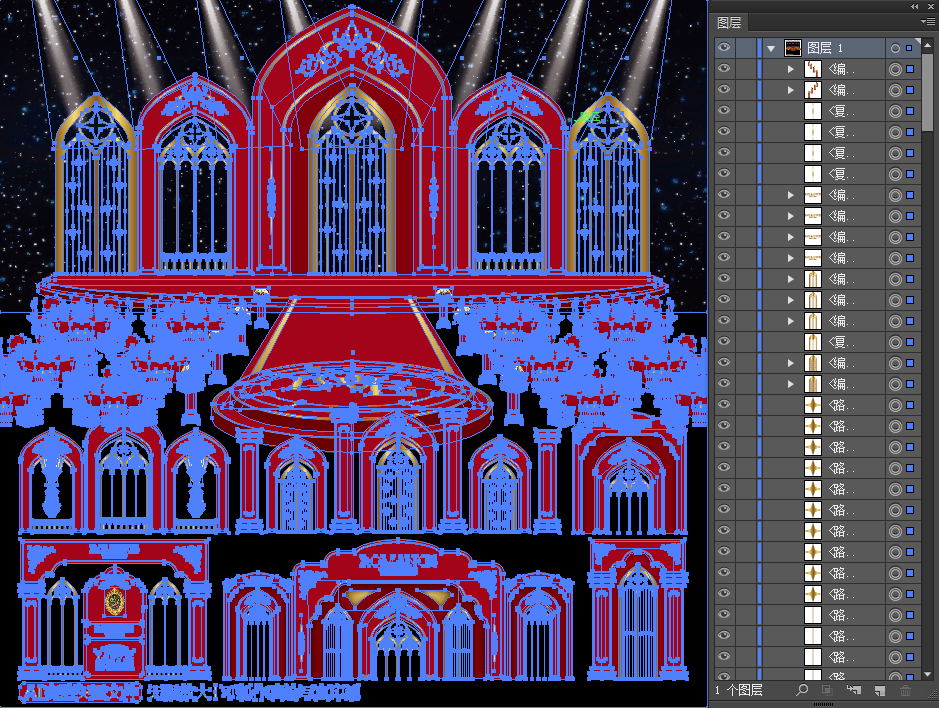Viewport: 939px width, 708px height.
Task: Expand the <编 row directly below the arch <复 row
Action: click(790, 363)
